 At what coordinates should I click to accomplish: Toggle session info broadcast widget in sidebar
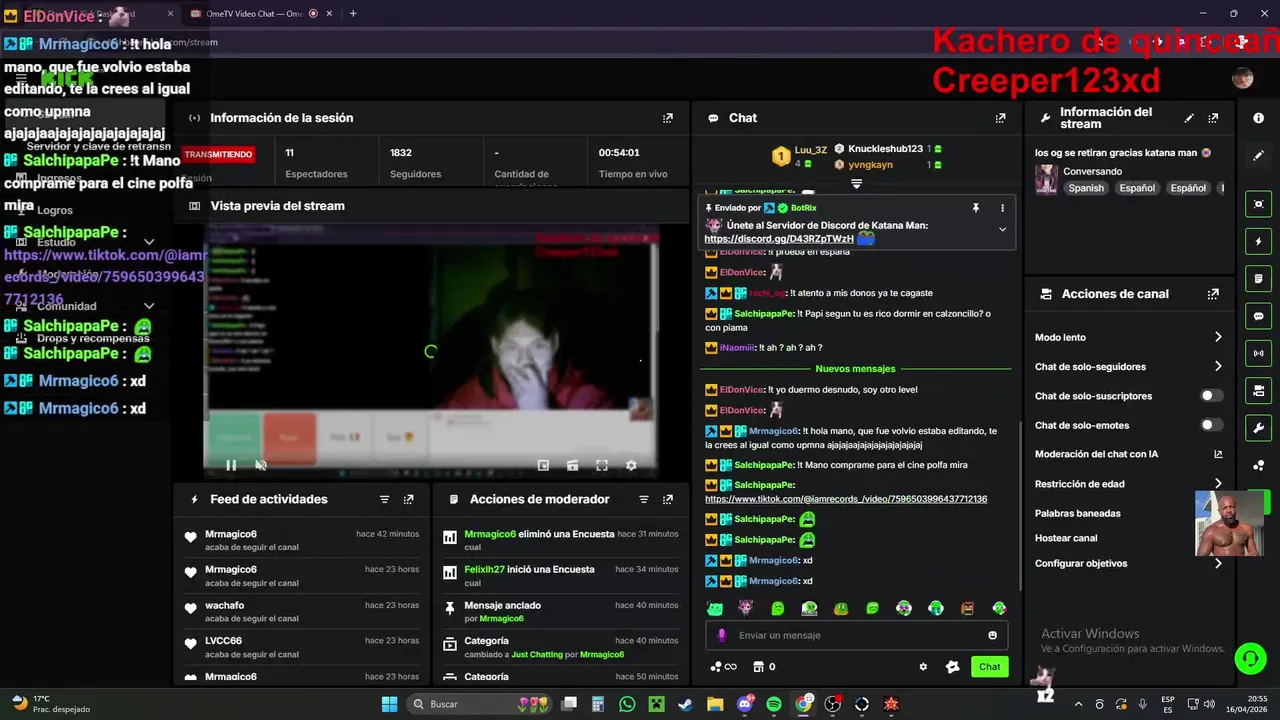pyautogui.click(x=1258, y=352)
